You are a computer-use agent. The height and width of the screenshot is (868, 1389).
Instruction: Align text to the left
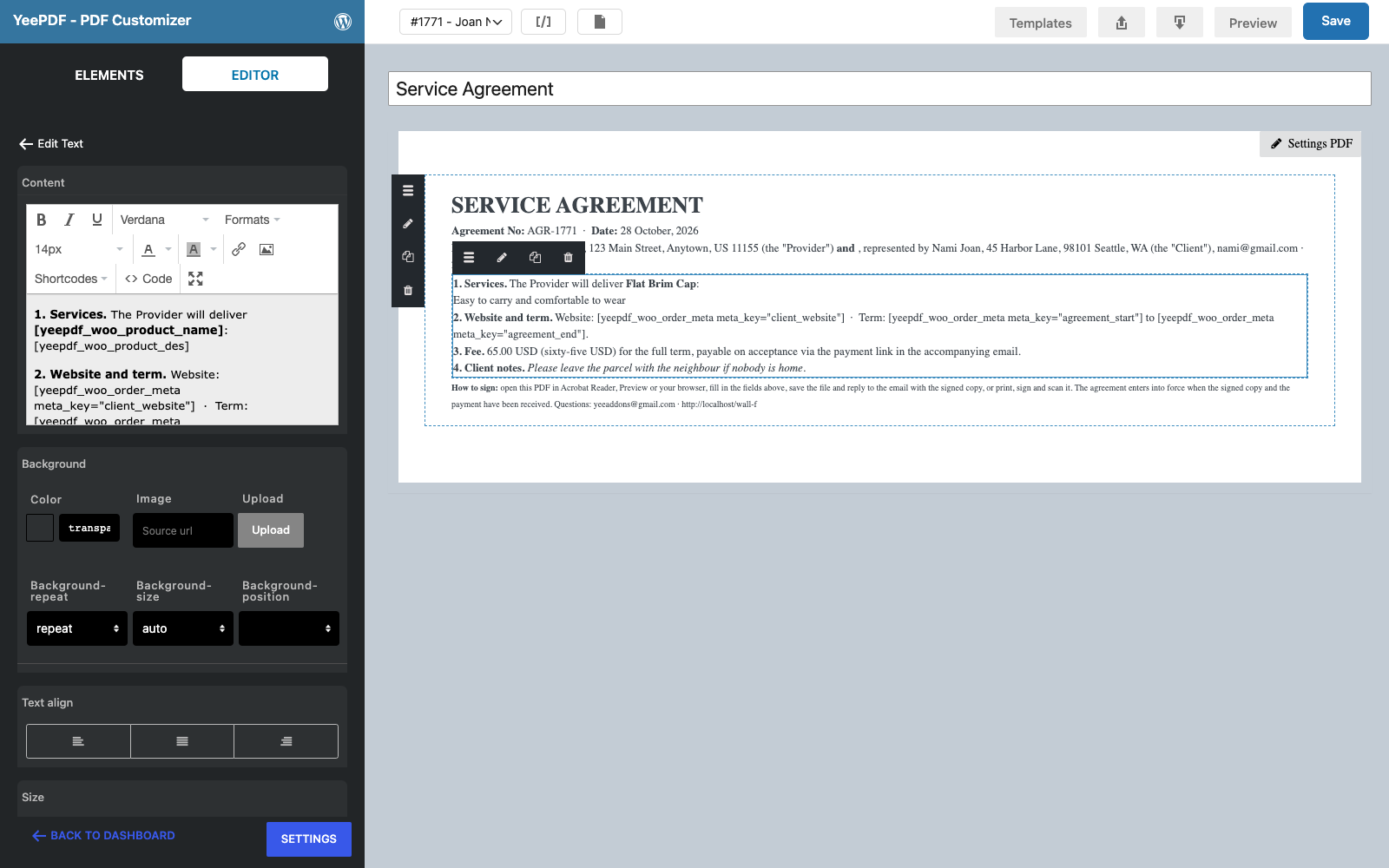tap(78, 741)
